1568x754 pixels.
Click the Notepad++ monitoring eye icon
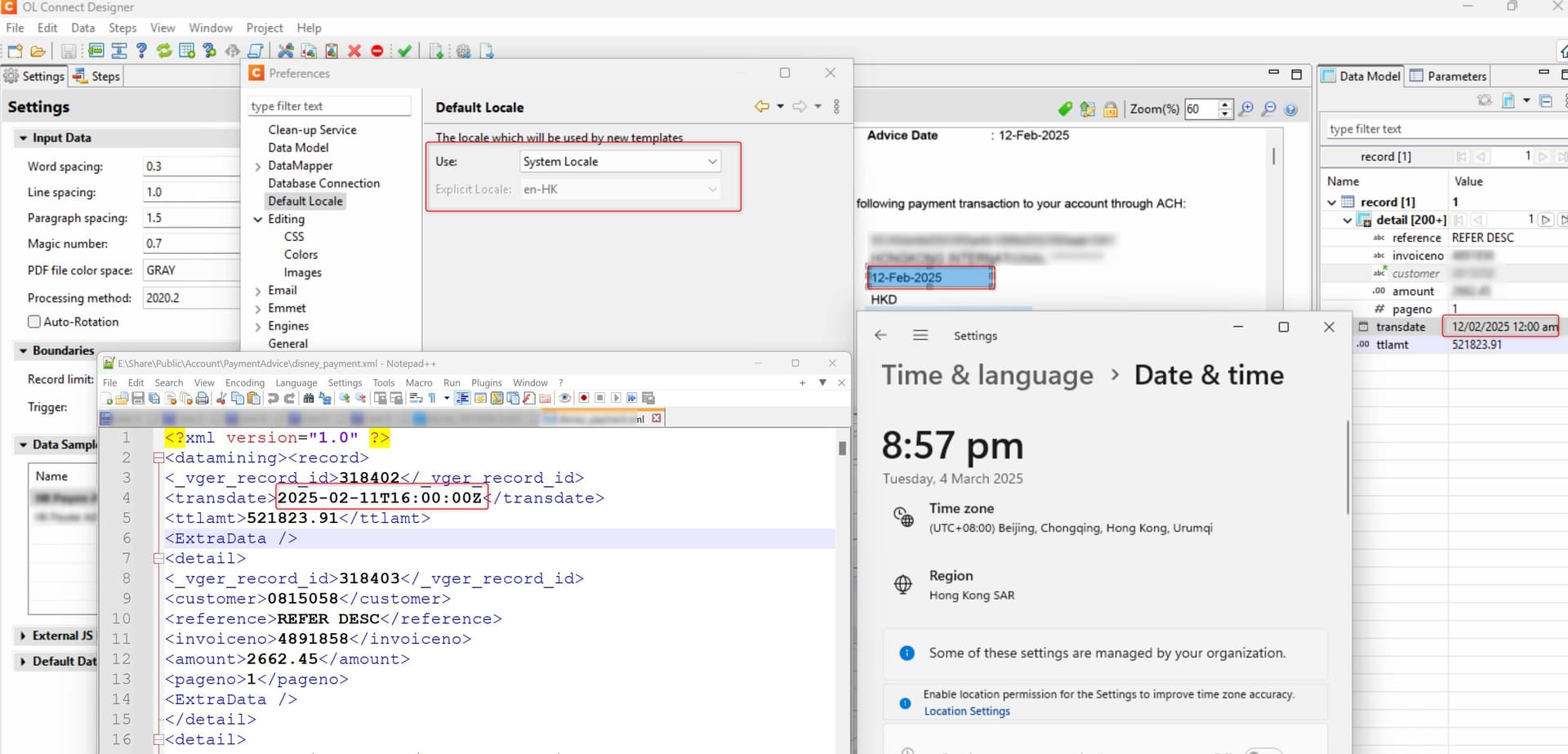pos(564,398)
